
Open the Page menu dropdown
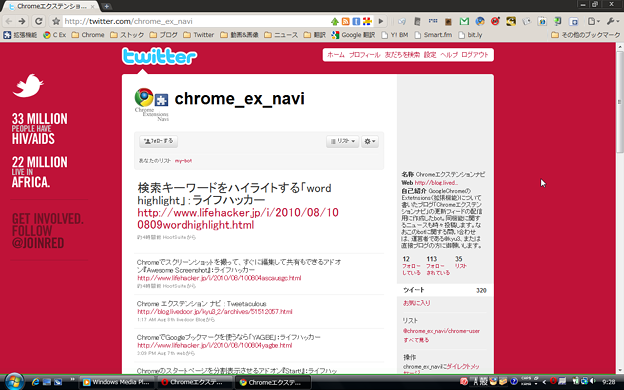[x=594, y=21]
